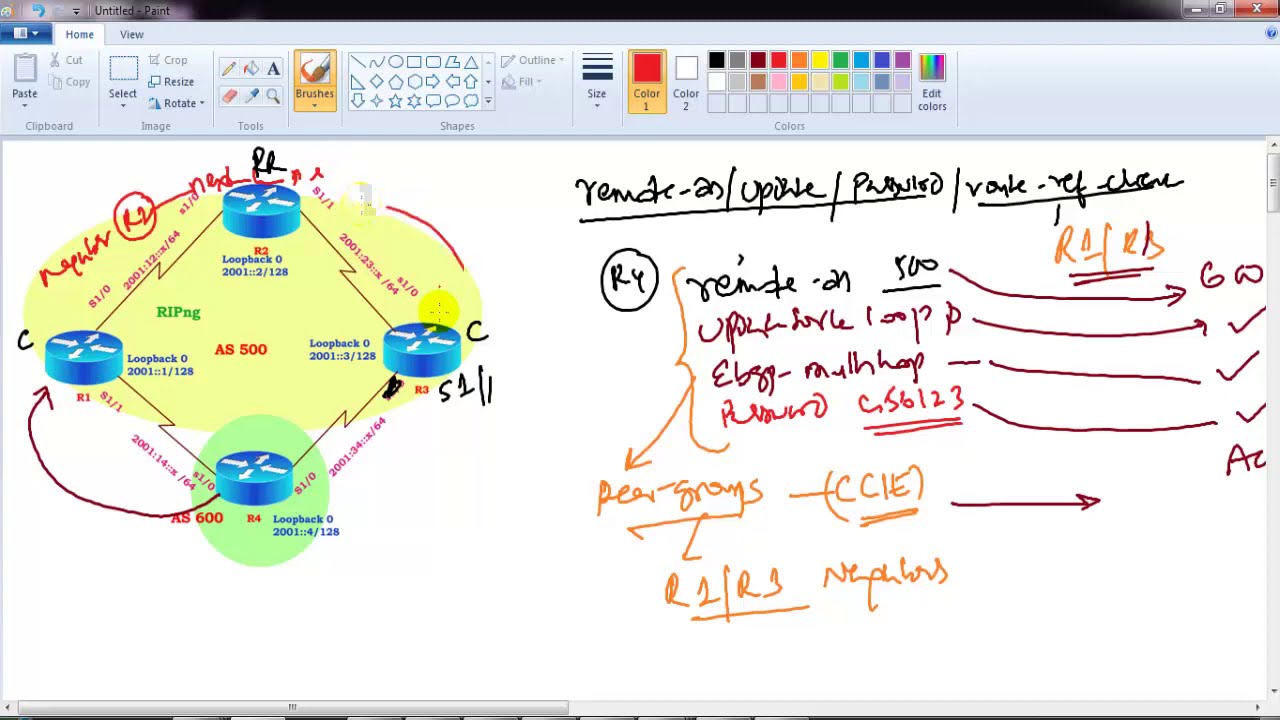Open the shape Fill dropdown

[x=524, y=82]
